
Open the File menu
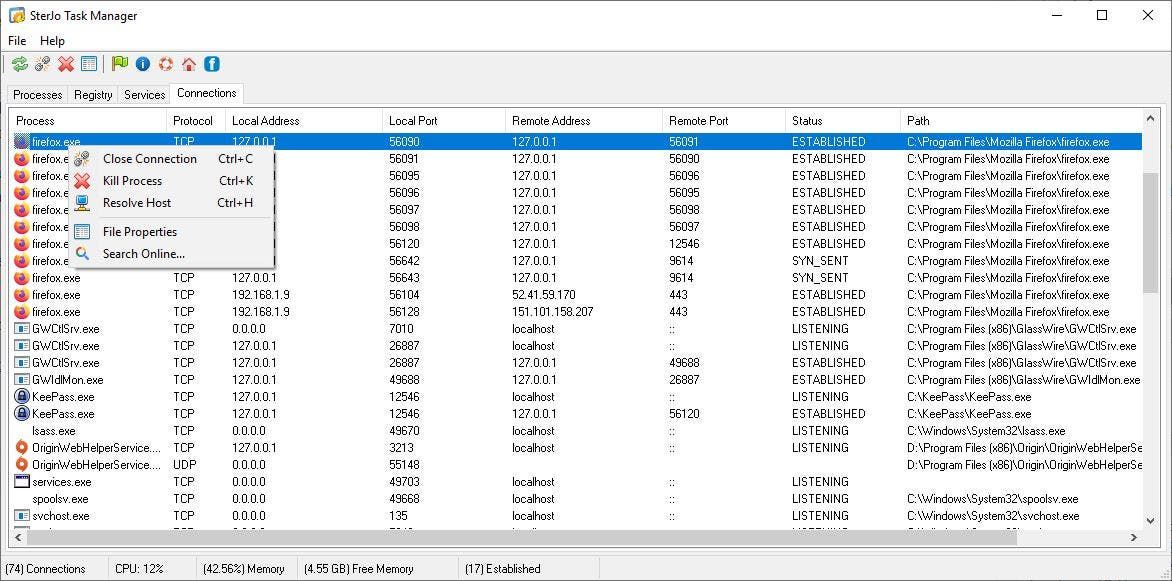pyautogui.click(x=16, y=40)
